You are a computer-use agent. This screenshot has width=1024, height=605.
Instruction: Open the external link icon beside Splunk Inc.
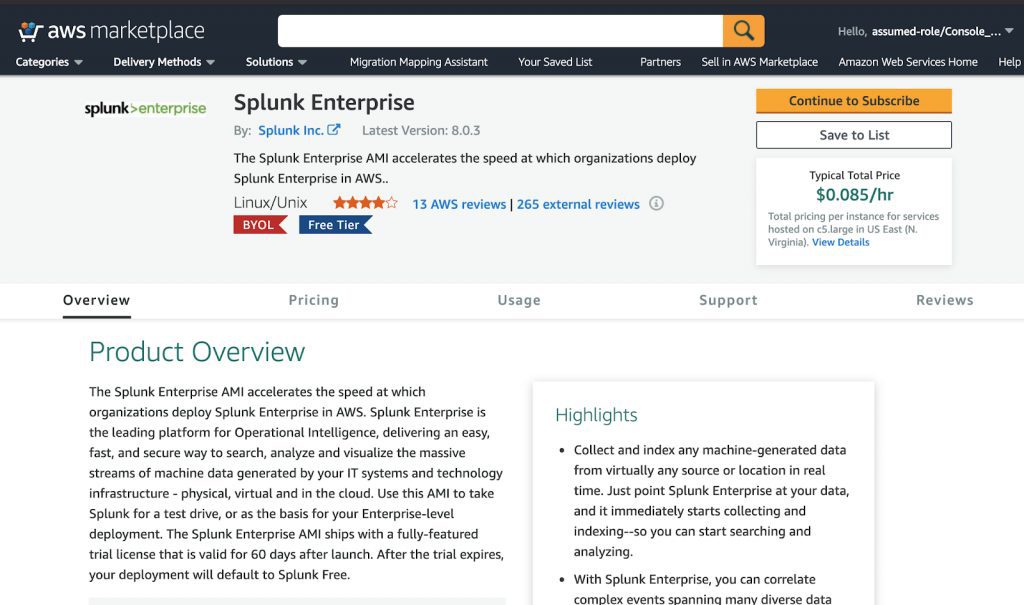(x=334, y=129)
